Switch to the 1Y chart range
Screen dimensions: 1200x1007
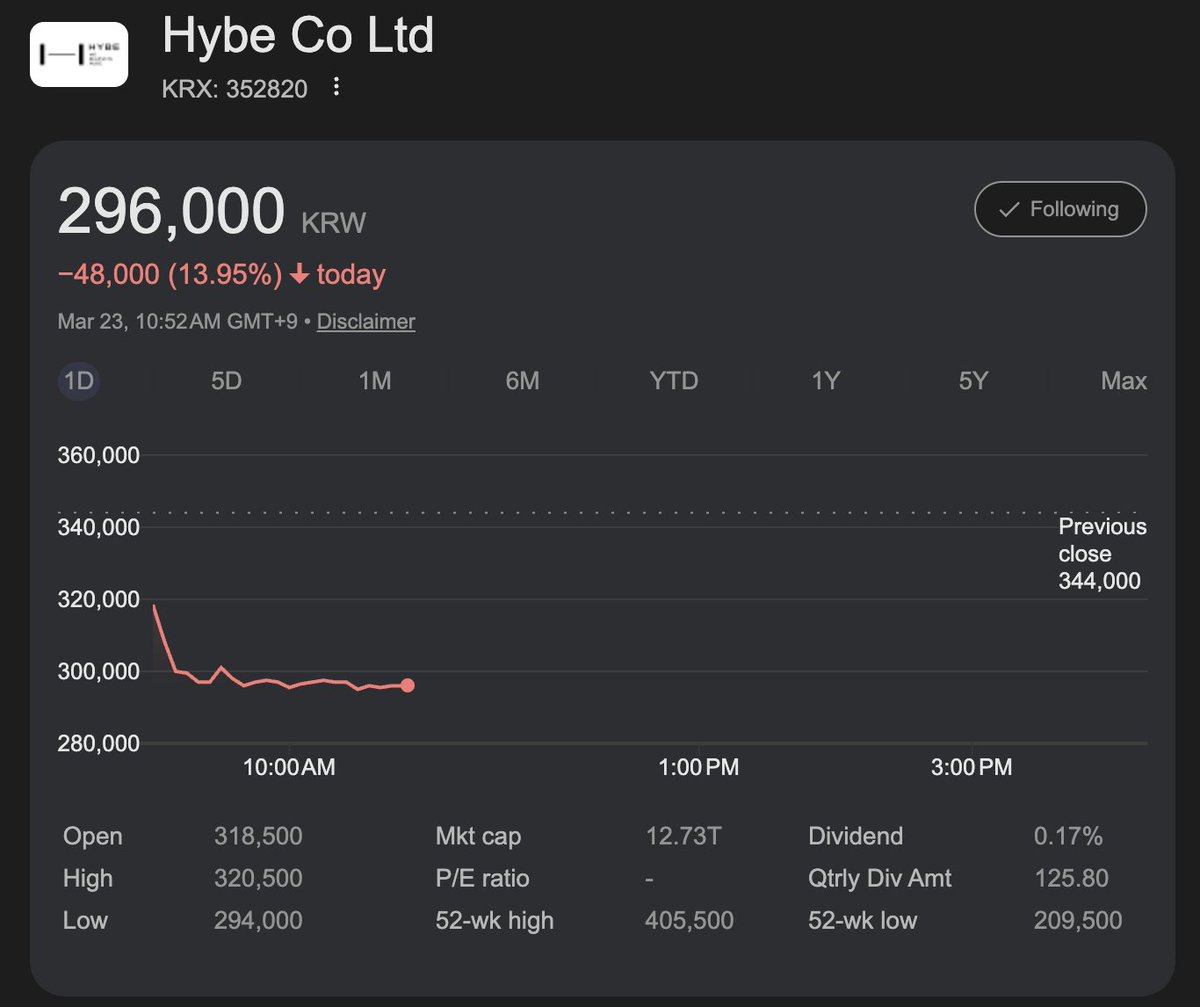coord(825,381)
